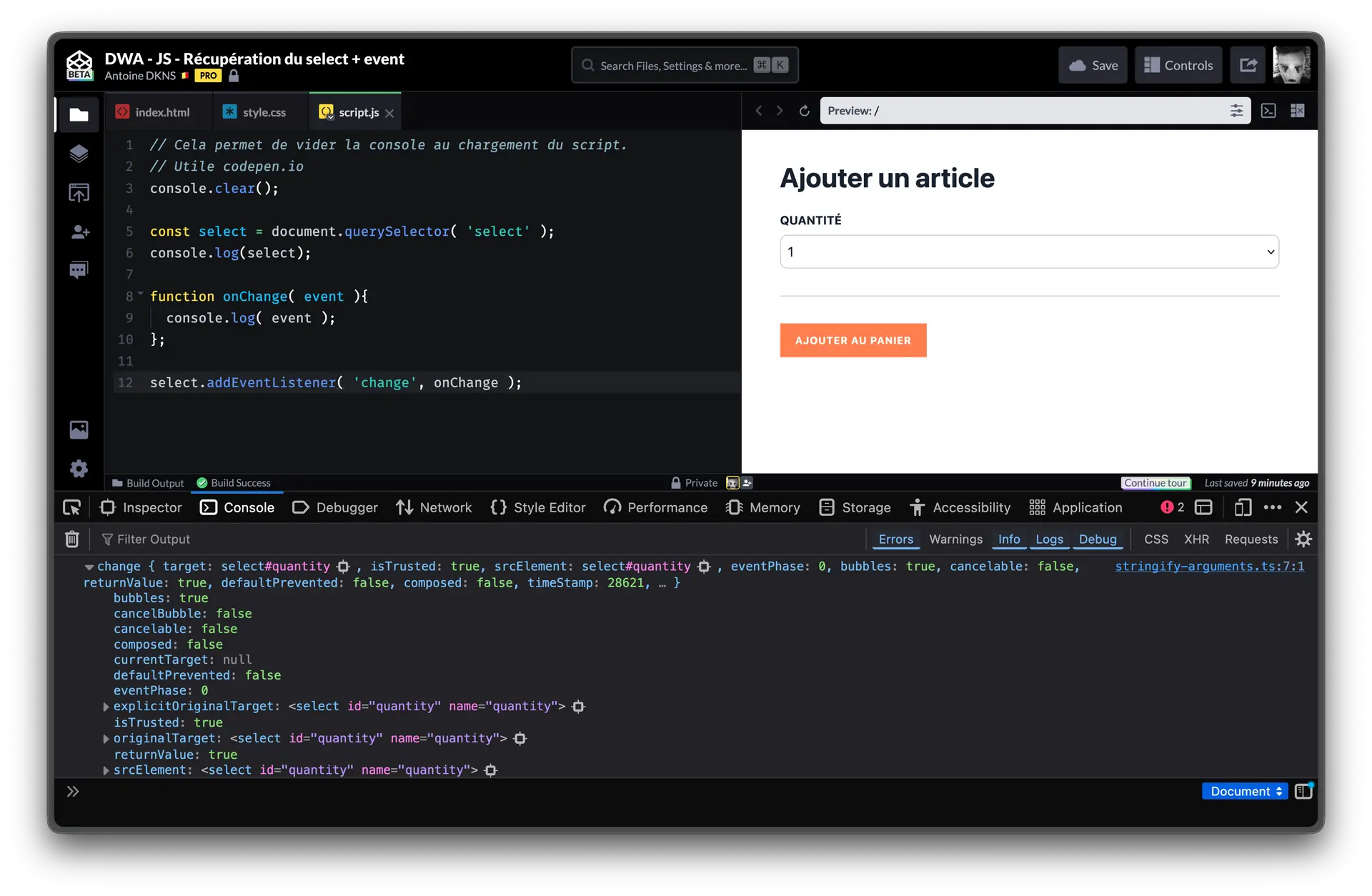Open the stringify-arguments.ts:7:1 source link

[1209, 567]
